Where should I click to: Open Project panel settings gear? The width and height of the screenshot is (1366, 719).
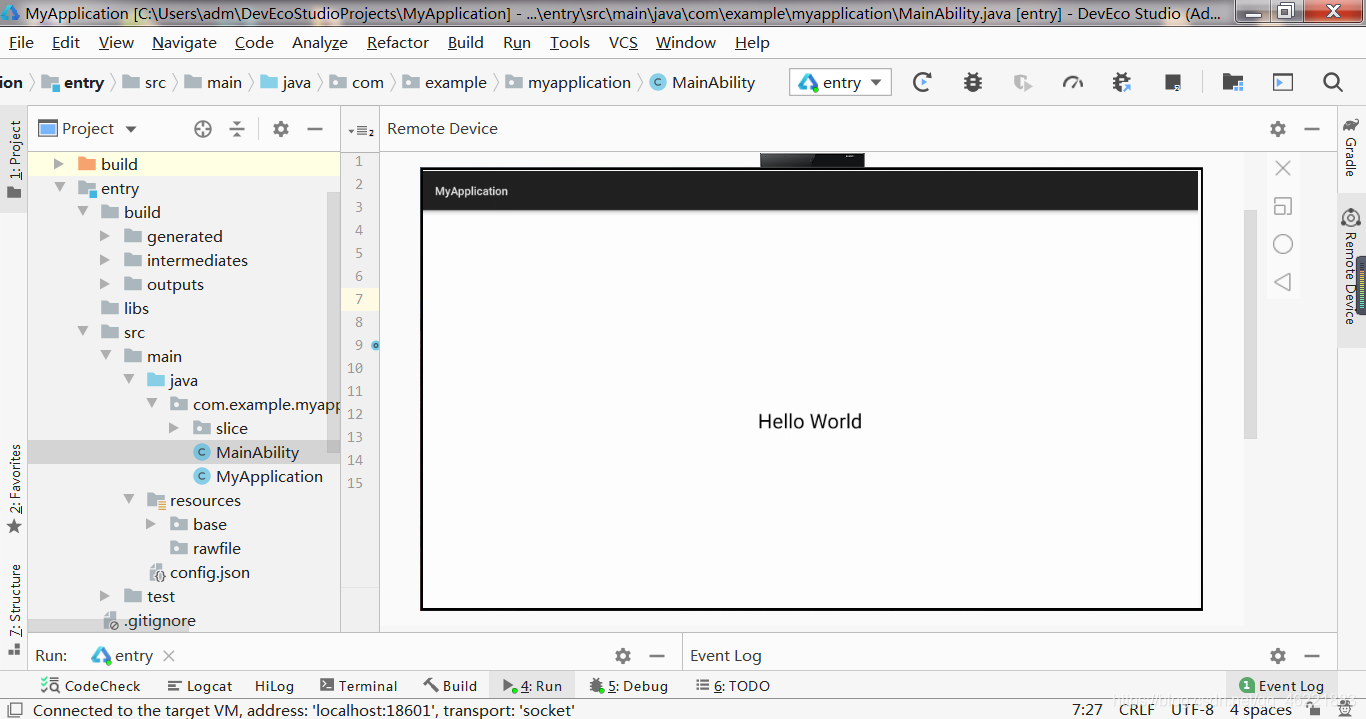click(x=281, y=129)
